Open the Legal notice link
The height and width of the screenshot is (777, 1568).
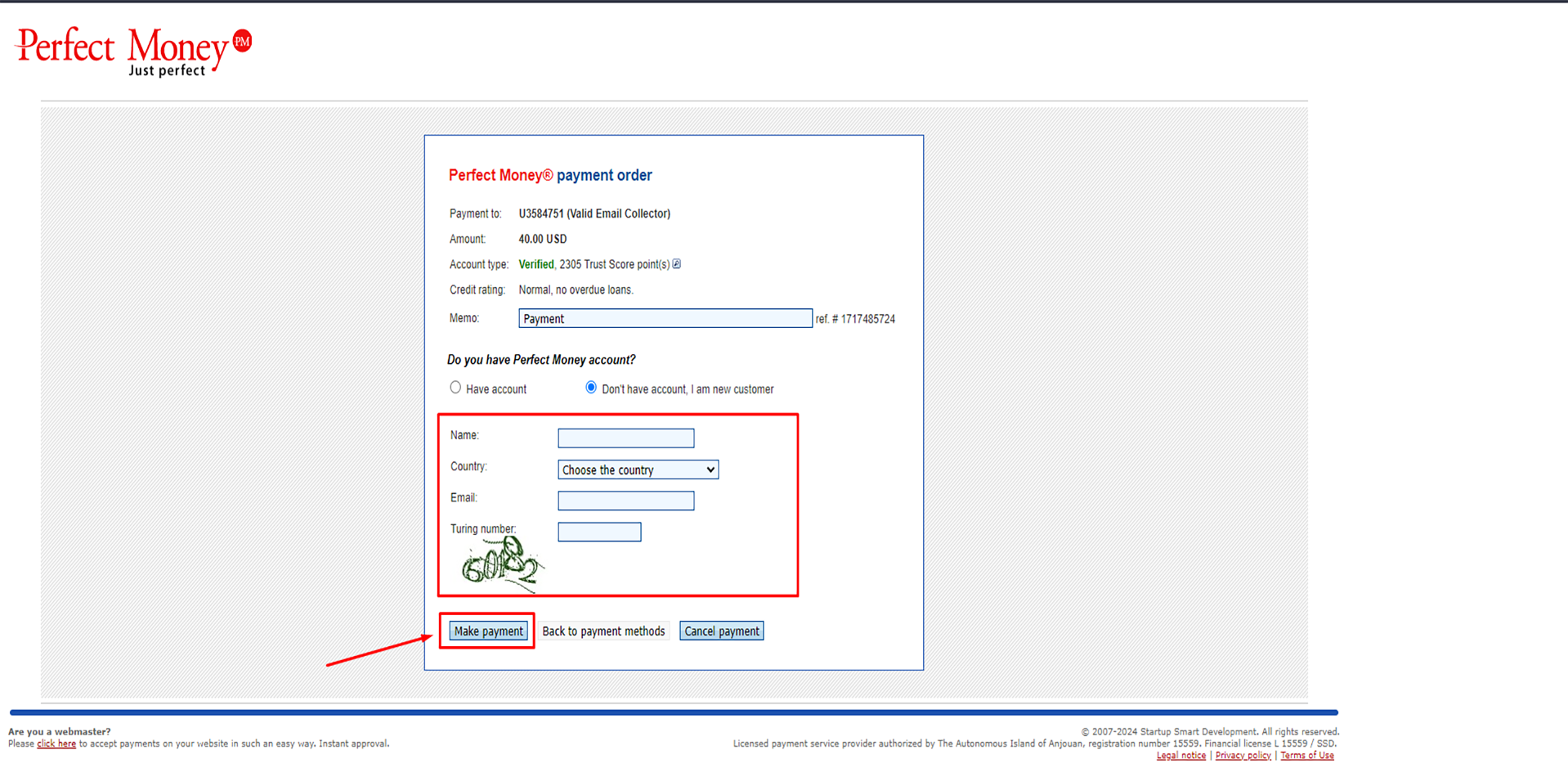[1180, 755]
